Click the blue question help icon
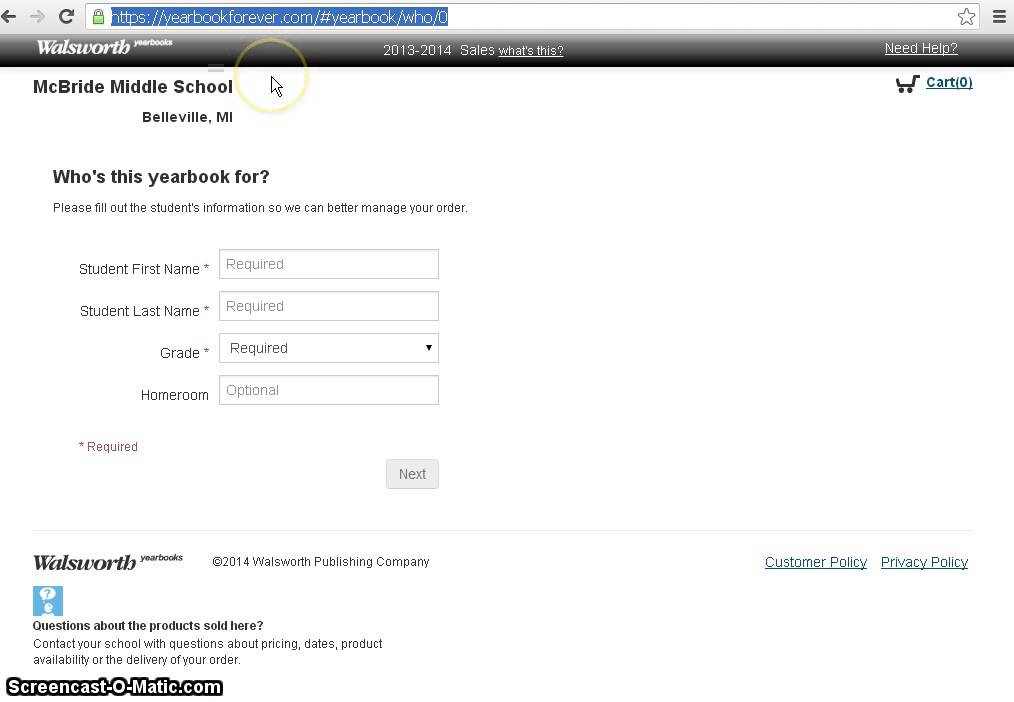This screenshot has height=702, width=1014. tap(48, 601)
